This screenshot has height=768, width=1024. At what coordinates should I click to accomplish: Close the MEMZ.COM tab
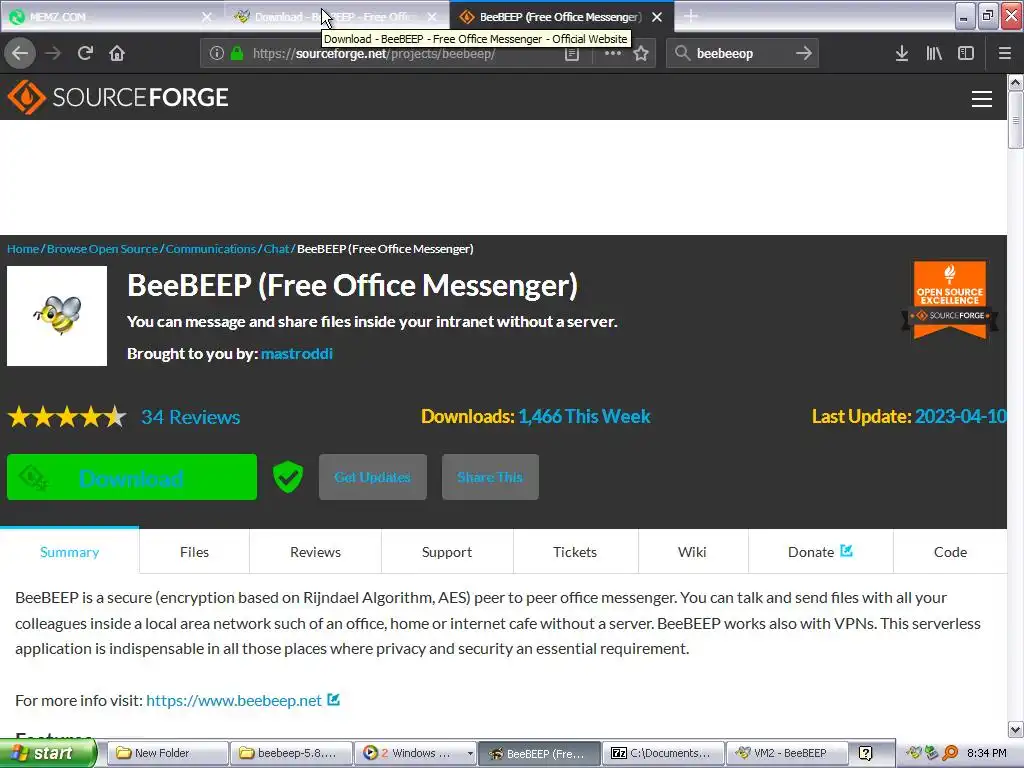[x=206, y=17]
